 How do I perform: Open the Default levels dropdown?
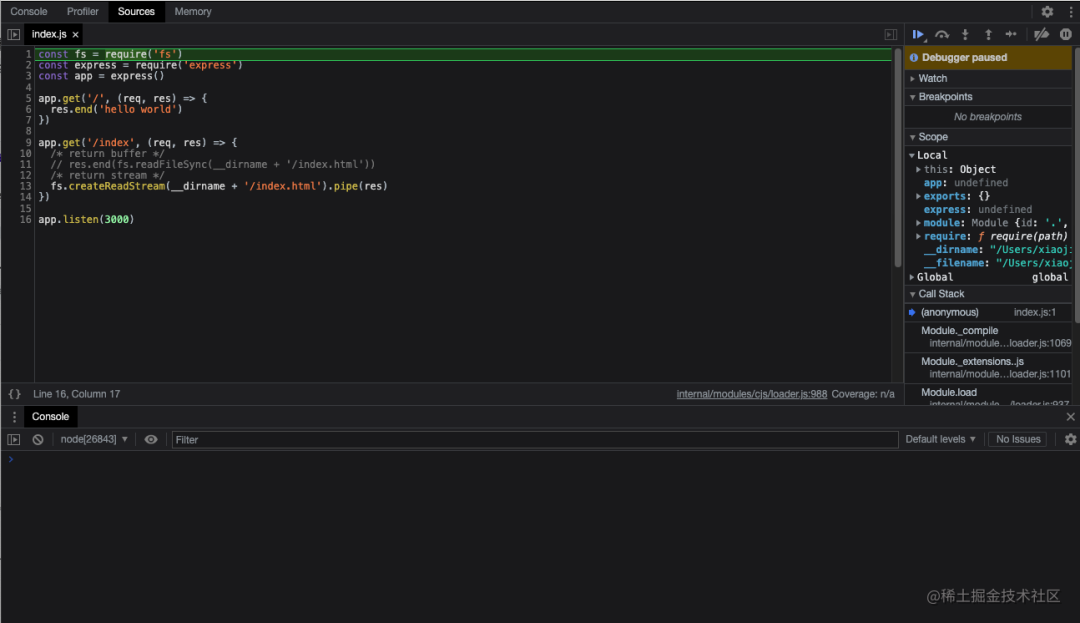(x=940, y=439)
